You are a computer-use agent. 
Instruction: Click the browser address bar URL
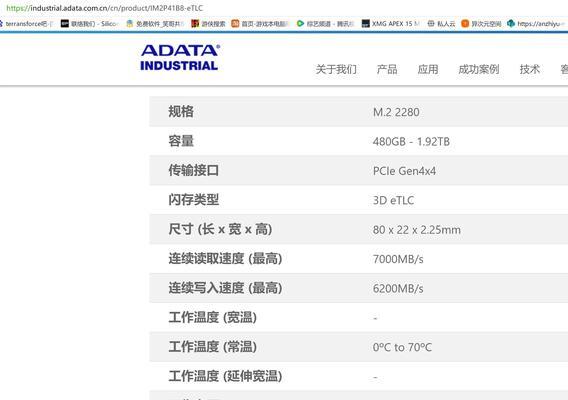pos(105,8)
